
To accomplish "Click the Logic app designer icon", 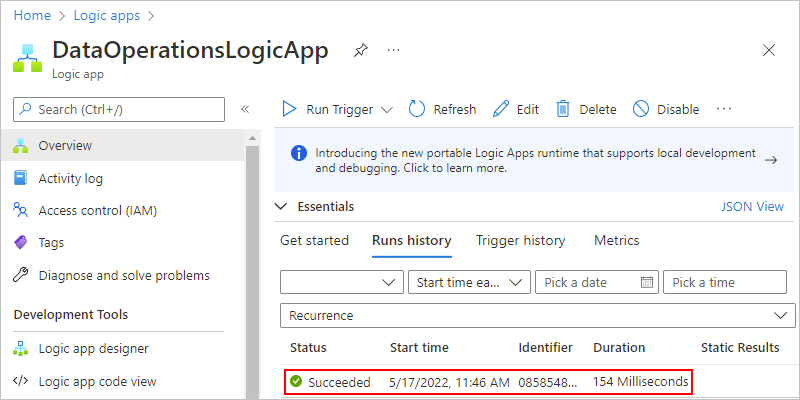I will point(21,348).
